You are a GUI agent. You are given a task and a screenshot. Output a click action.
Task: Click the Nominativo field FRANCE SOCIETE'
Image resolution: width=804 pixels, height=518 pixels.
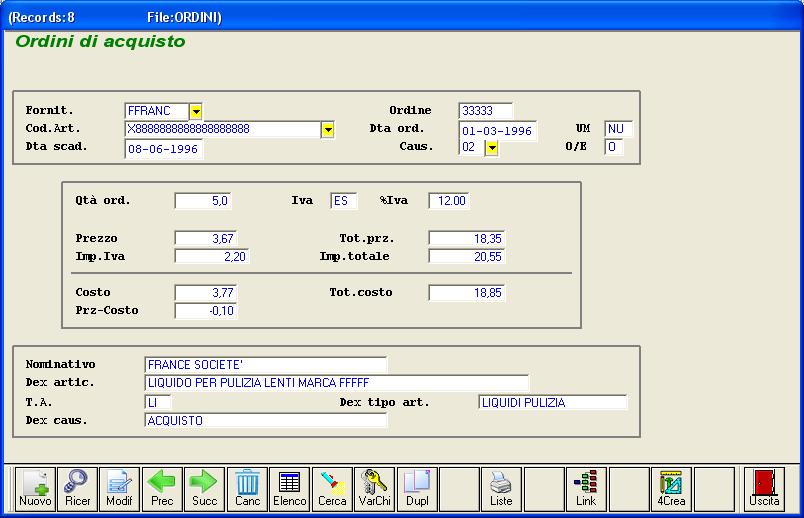[x=266, y=365]
